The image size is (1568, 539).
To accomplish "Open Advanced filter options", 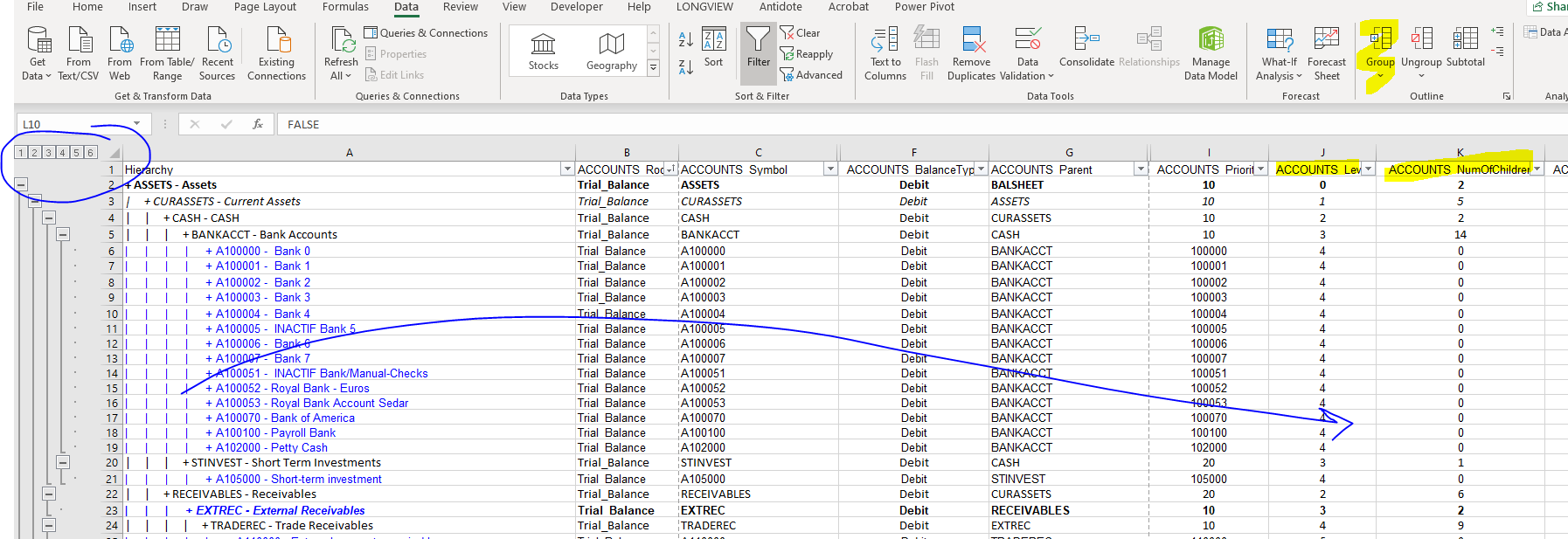I will click(811, 75).
